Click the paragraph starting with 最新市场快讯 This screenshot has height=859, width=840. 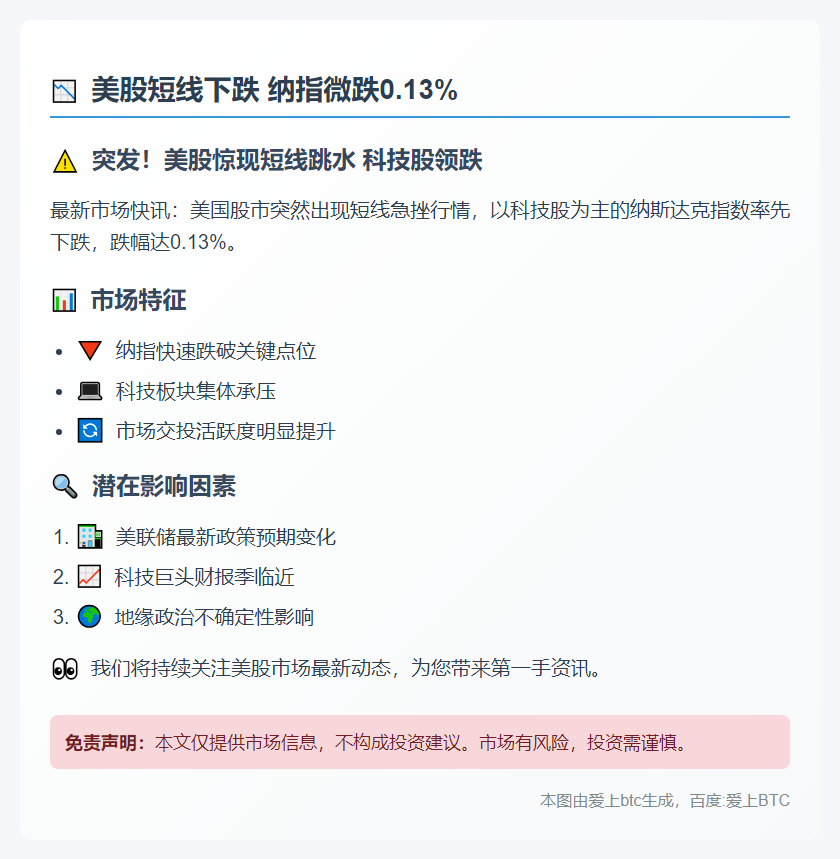[420, 227]
